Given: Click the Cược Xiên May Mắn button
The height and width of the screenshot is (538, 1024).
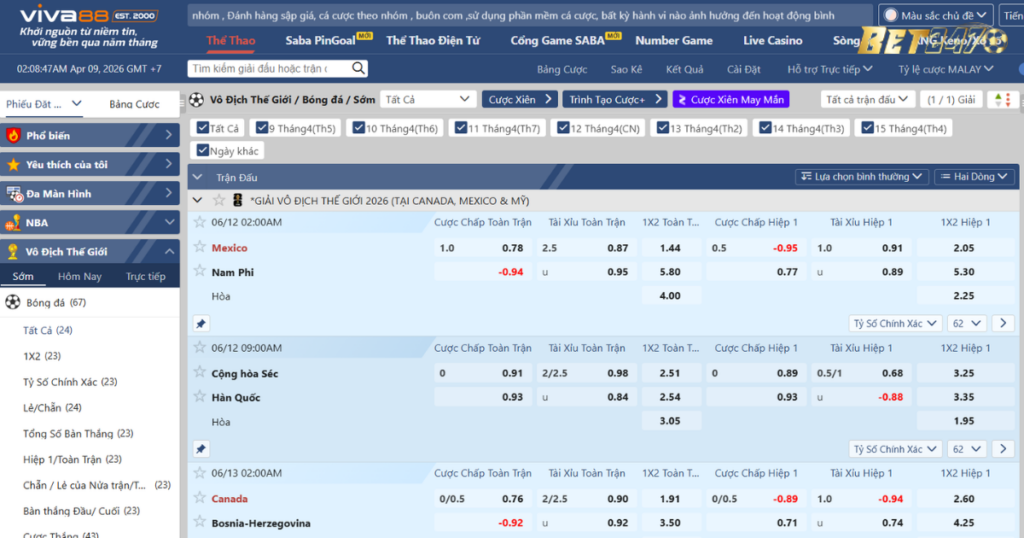Looking at the screenshot, I should [731, 100].
